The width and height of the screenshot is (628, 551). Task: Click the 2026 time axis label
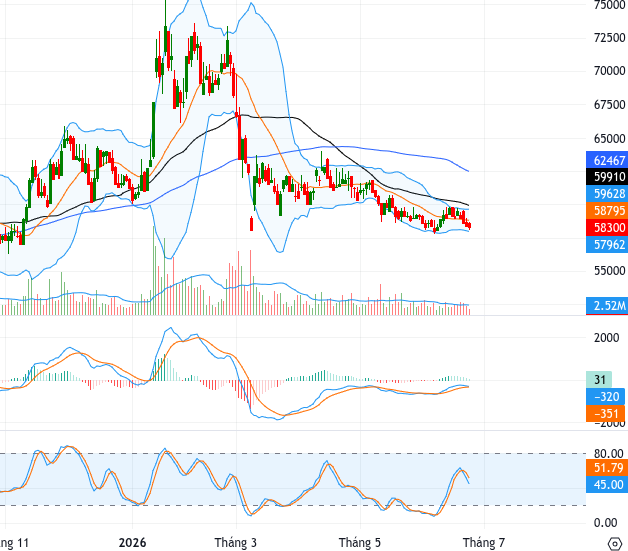133,543
